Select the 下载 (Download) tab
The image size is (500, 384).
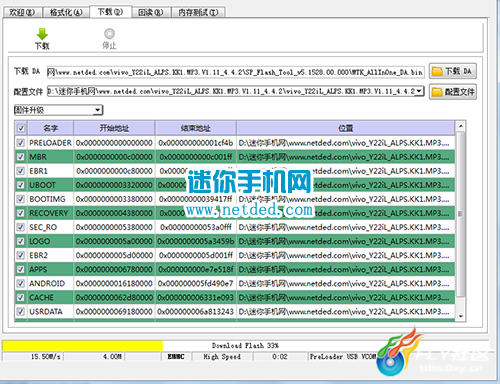110,12
